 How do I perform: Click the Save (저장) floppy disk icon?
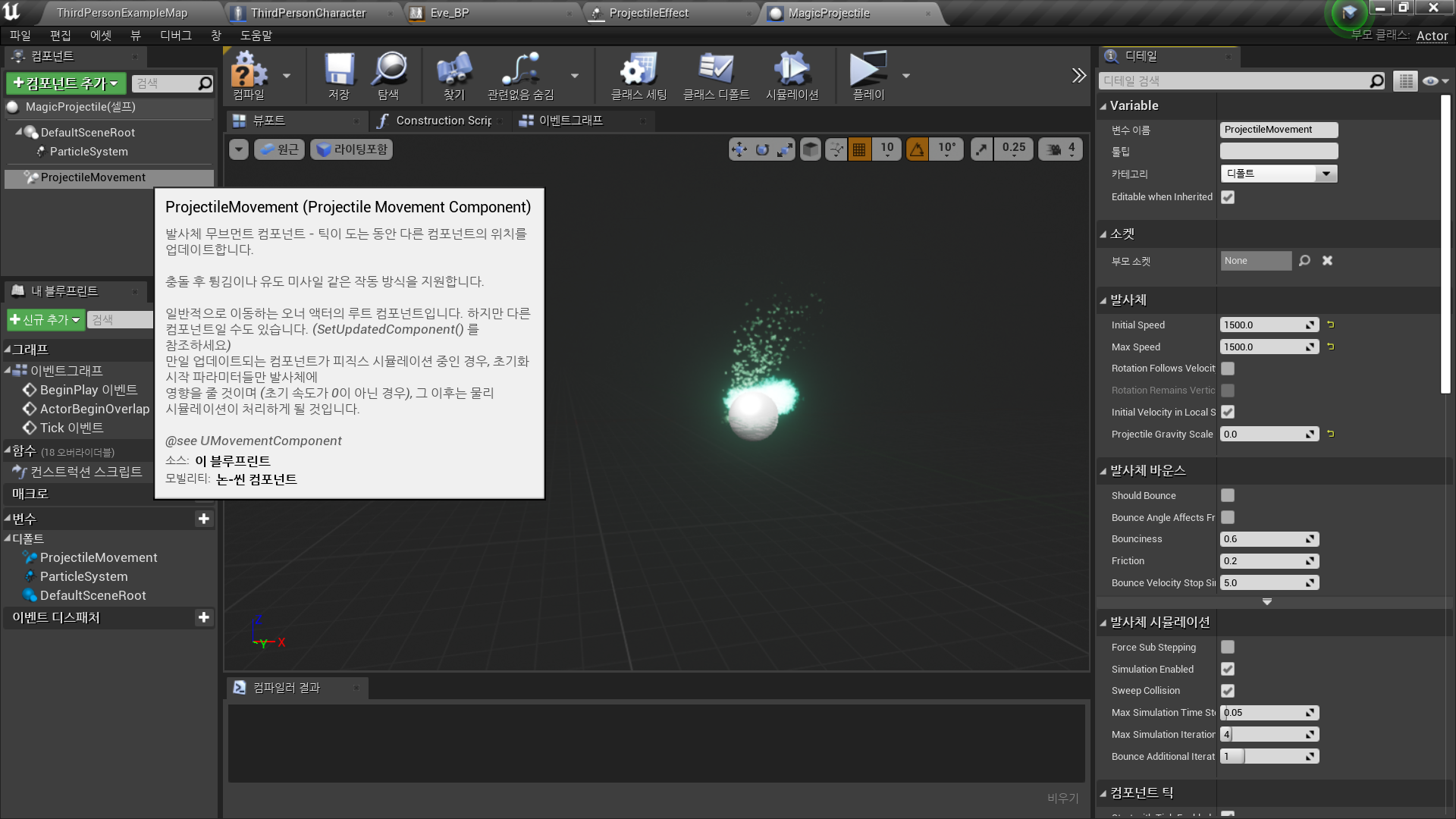[339, 70]
